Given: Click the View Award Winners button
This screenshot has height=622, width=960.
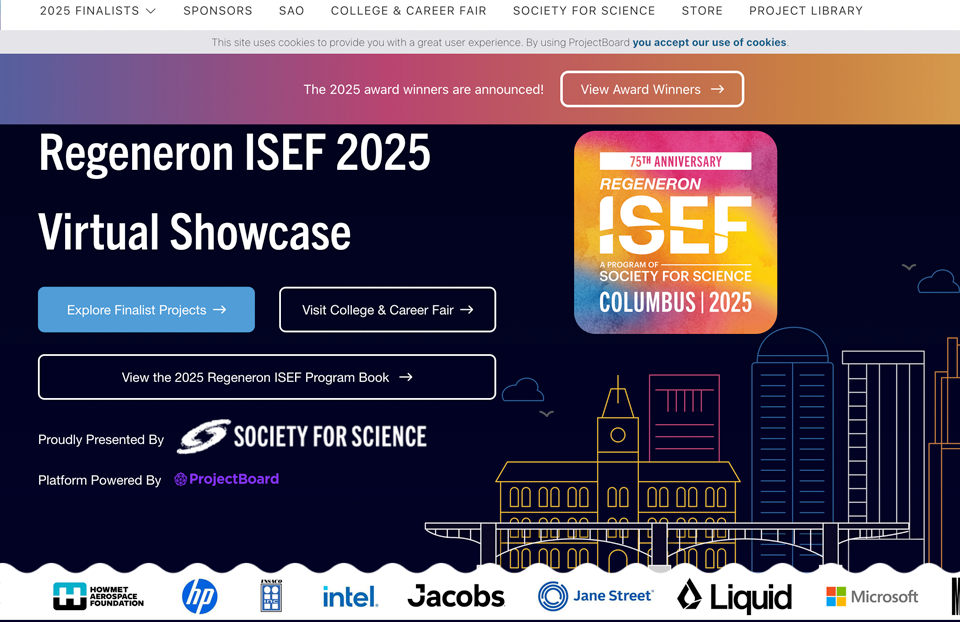Looking at the screenshot, I should (x=651, y=89).
